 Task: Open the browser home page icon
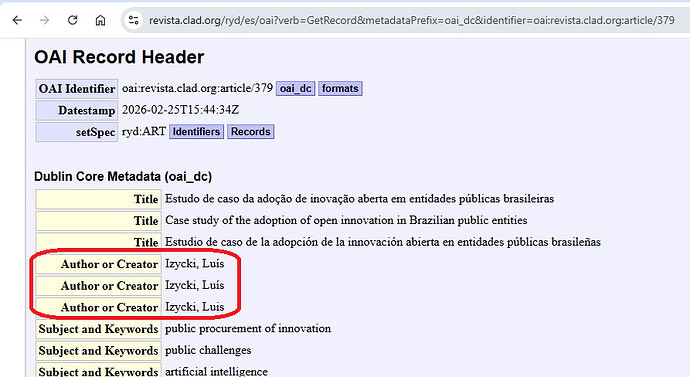coord(100,20)
